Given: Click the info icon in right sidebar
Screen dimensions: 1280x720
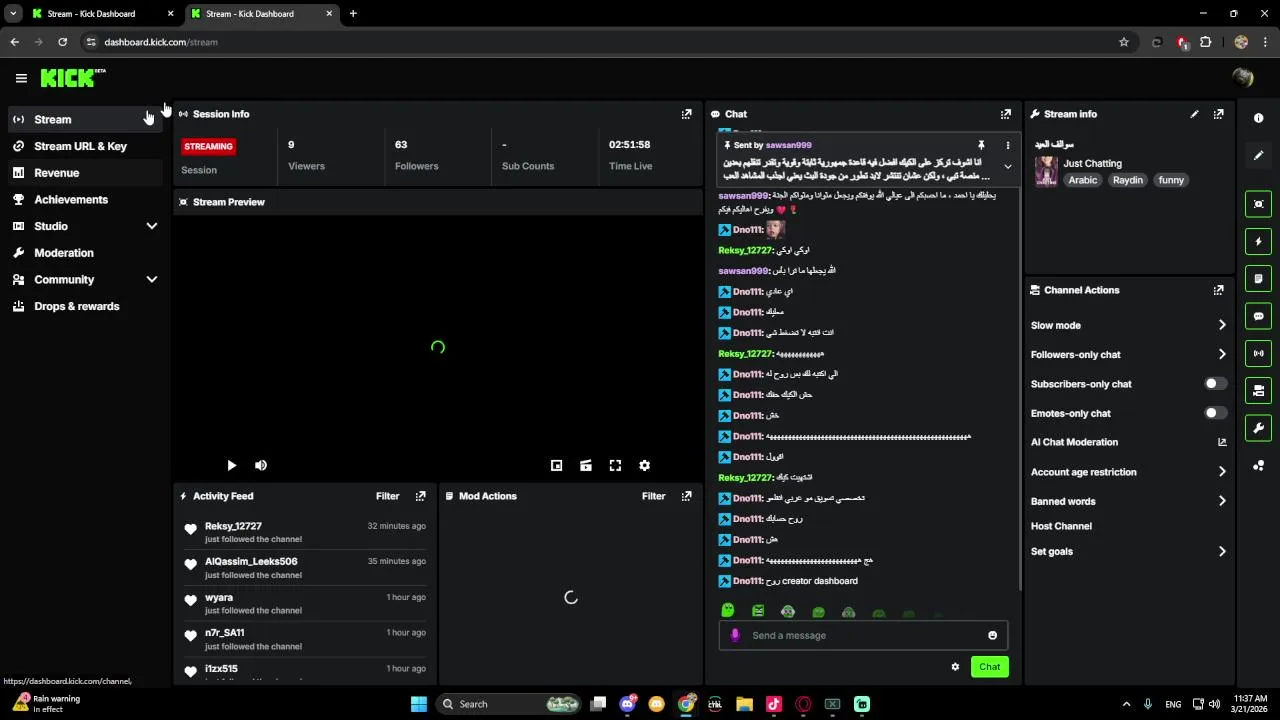Looking at the screenshot, I should pyautogui.click(x=1258, y=118).
